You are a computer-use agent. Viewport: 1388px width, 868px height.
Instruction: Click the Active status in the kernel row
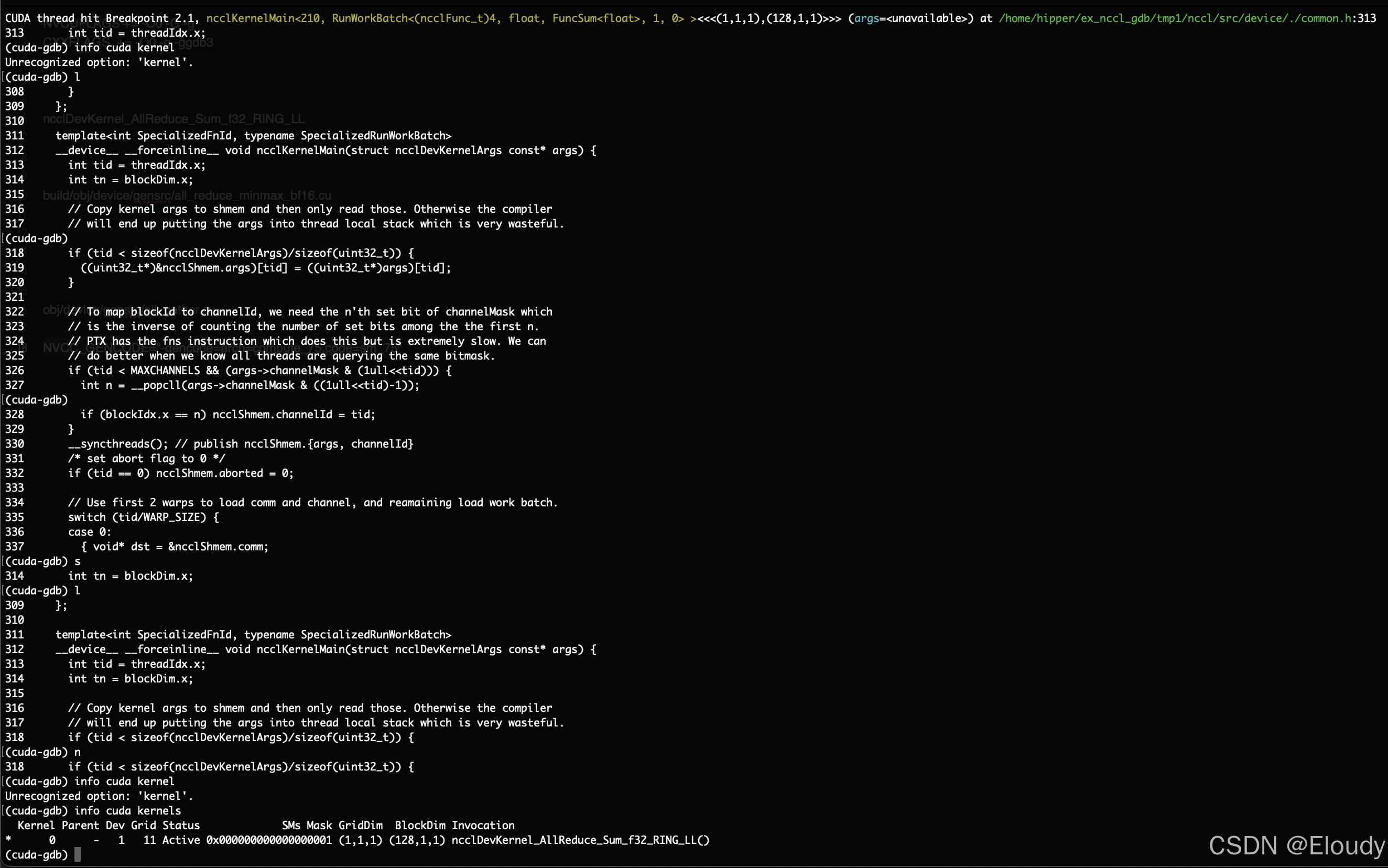click(x=181, y=840)
